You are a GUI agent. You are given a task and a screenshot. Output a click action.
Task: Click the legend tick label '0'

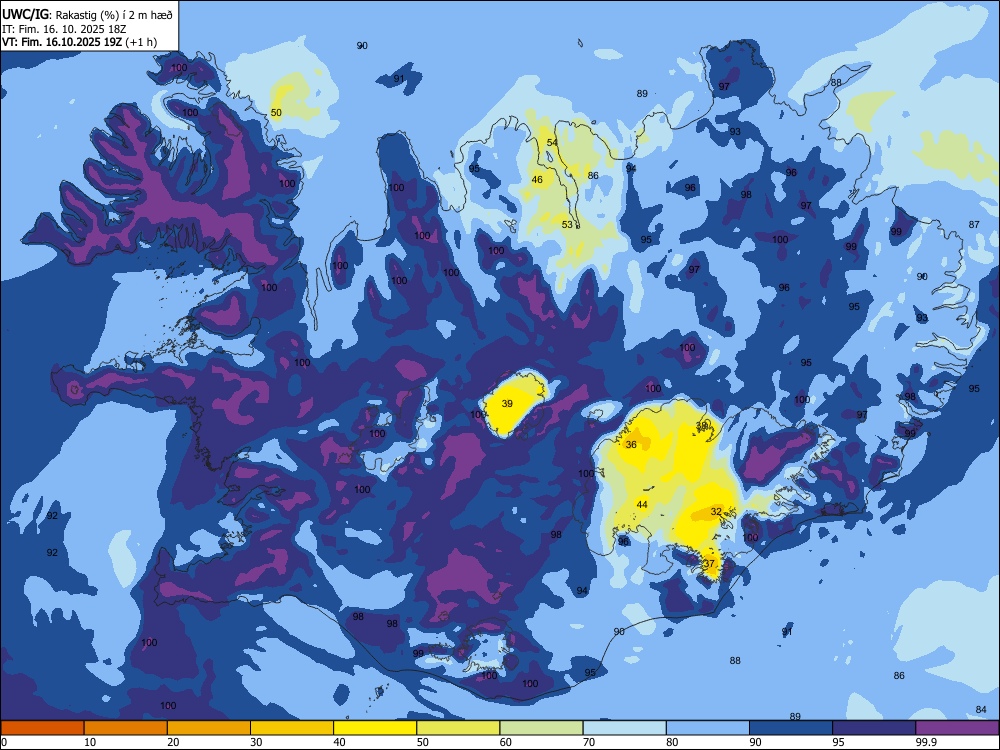pyautogui.click(x=4, y=742)
